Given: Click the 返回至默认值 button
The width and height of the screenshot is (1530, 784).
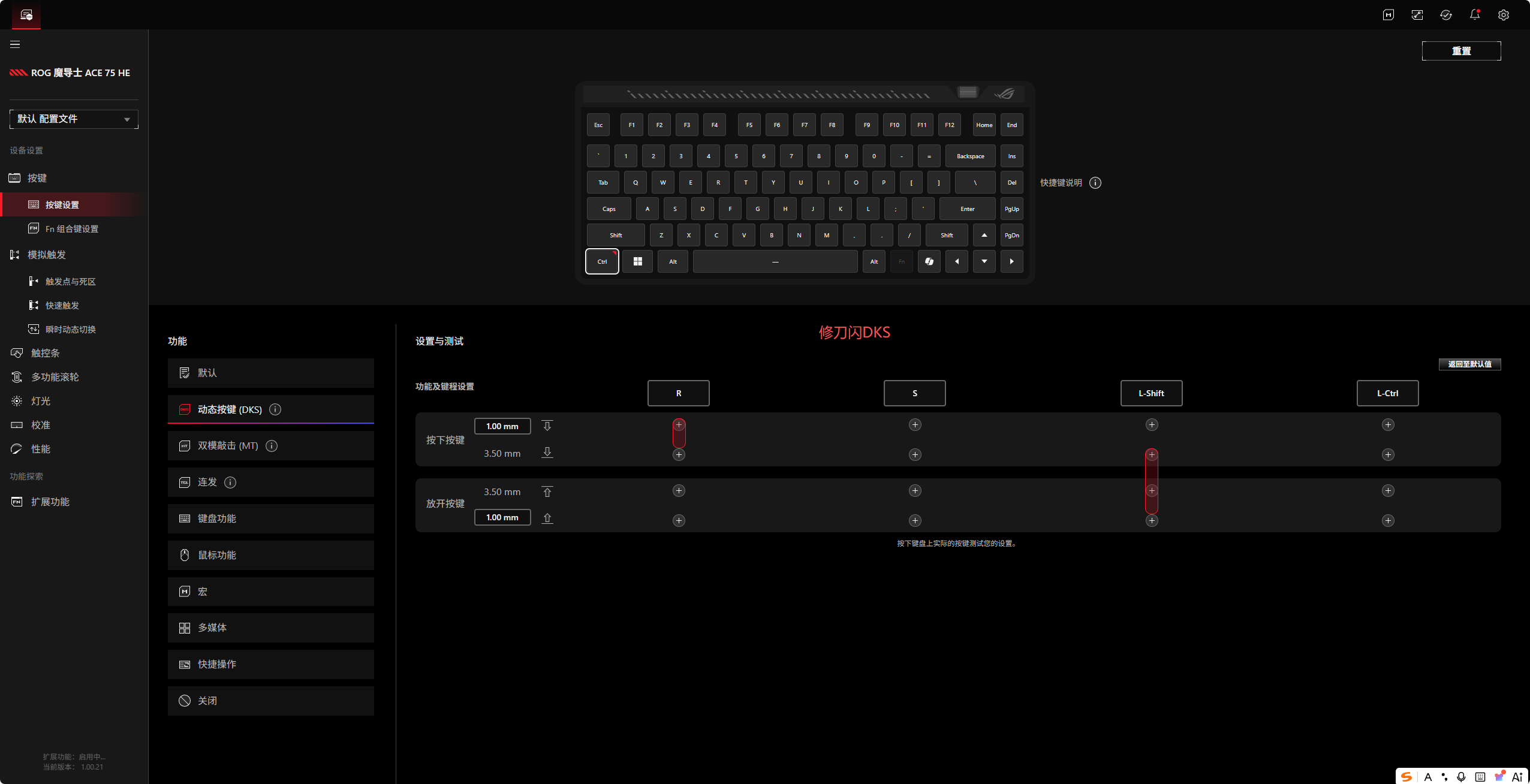Looking at the screenshot, I should point(1469,364).
